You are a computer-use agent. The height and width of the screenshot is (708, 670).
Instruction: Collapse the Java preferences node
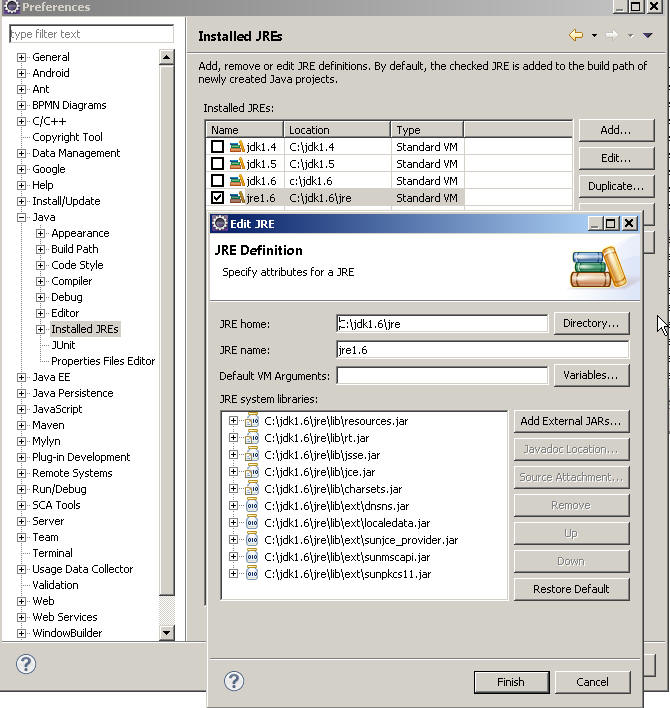[x=21, y=217]
